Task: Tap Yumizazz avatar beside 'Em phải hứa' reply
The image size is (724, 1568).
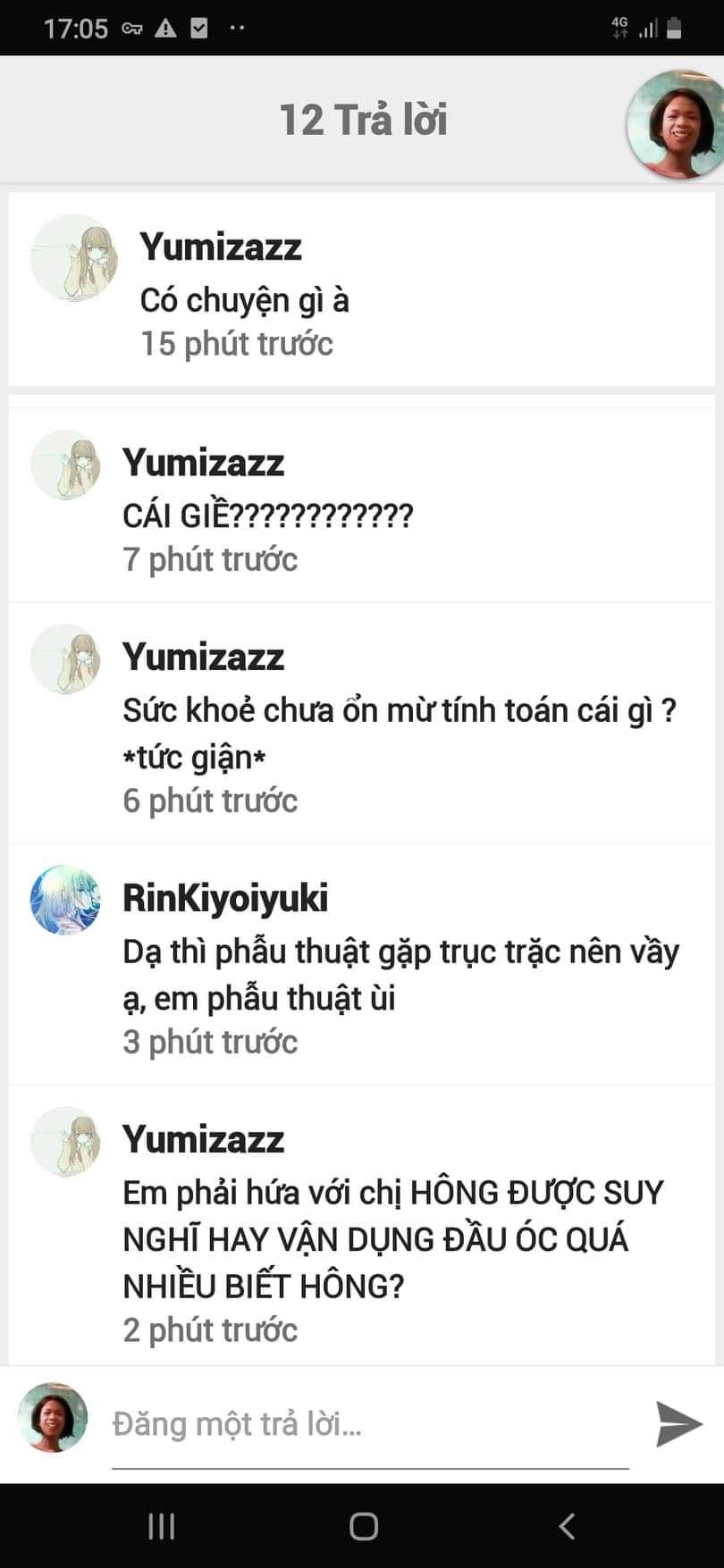Action: pyautogui.click(x=65, y=1141)
